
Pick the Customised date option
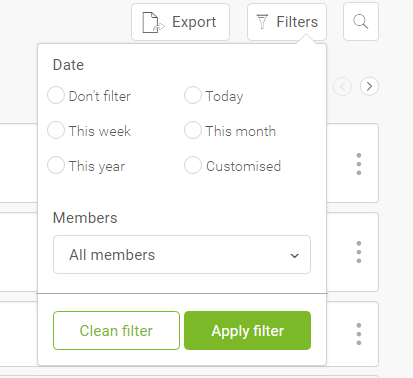193,165
